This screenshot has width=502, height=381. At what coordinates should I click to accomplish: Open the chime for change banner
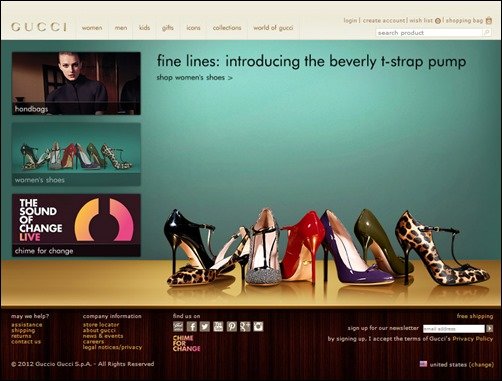(x=76, y=225)
